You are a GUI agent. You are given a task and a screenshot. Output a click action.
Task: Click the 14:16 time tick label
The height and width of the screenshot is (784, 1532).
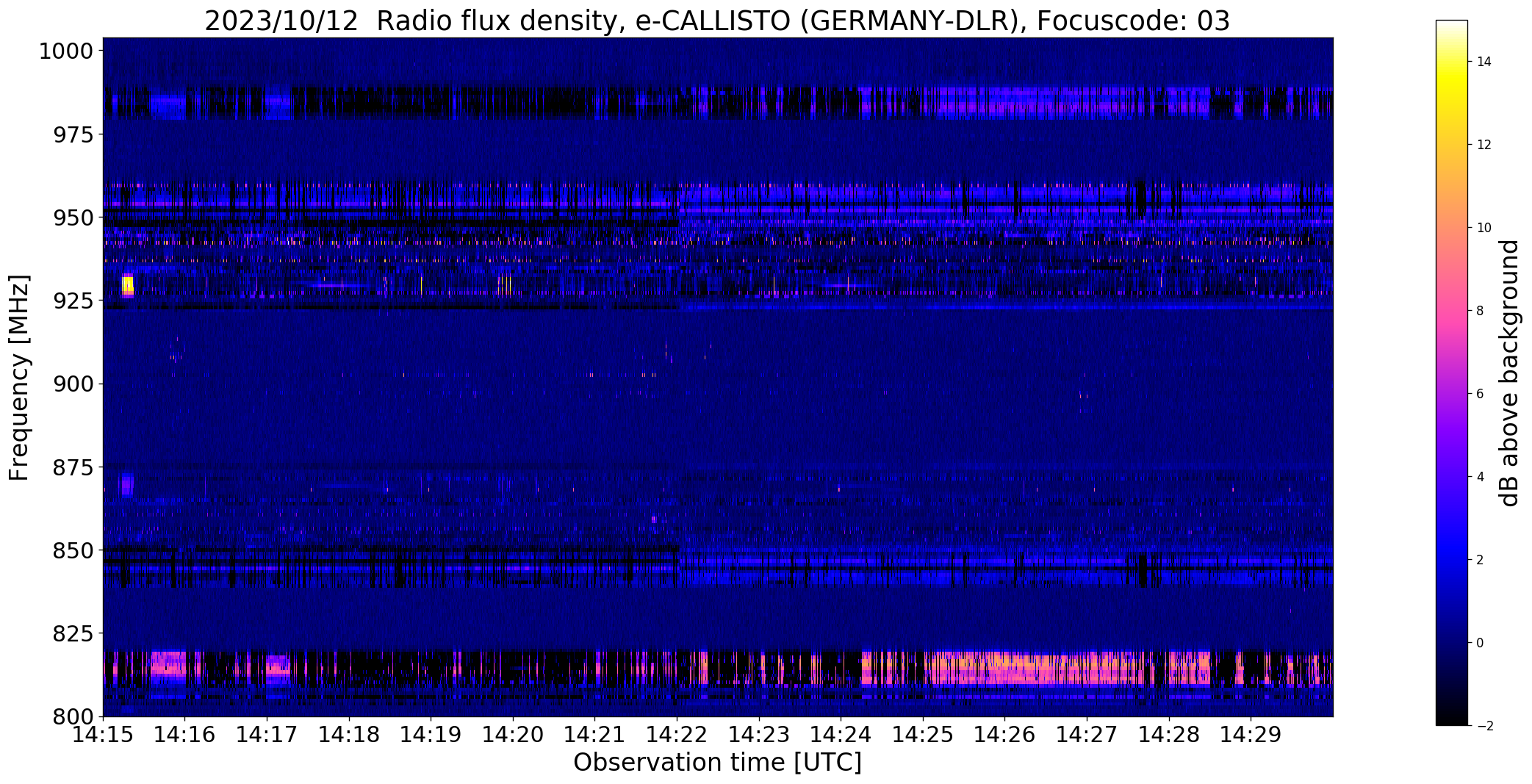tap(185, 735)
